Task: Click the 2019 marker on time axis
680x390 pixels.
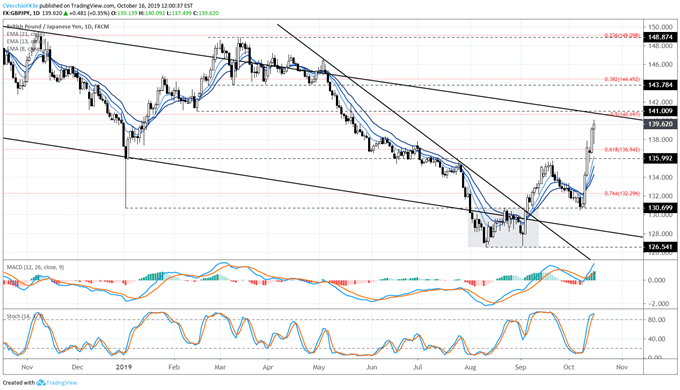Action: (x=124, y=367)
